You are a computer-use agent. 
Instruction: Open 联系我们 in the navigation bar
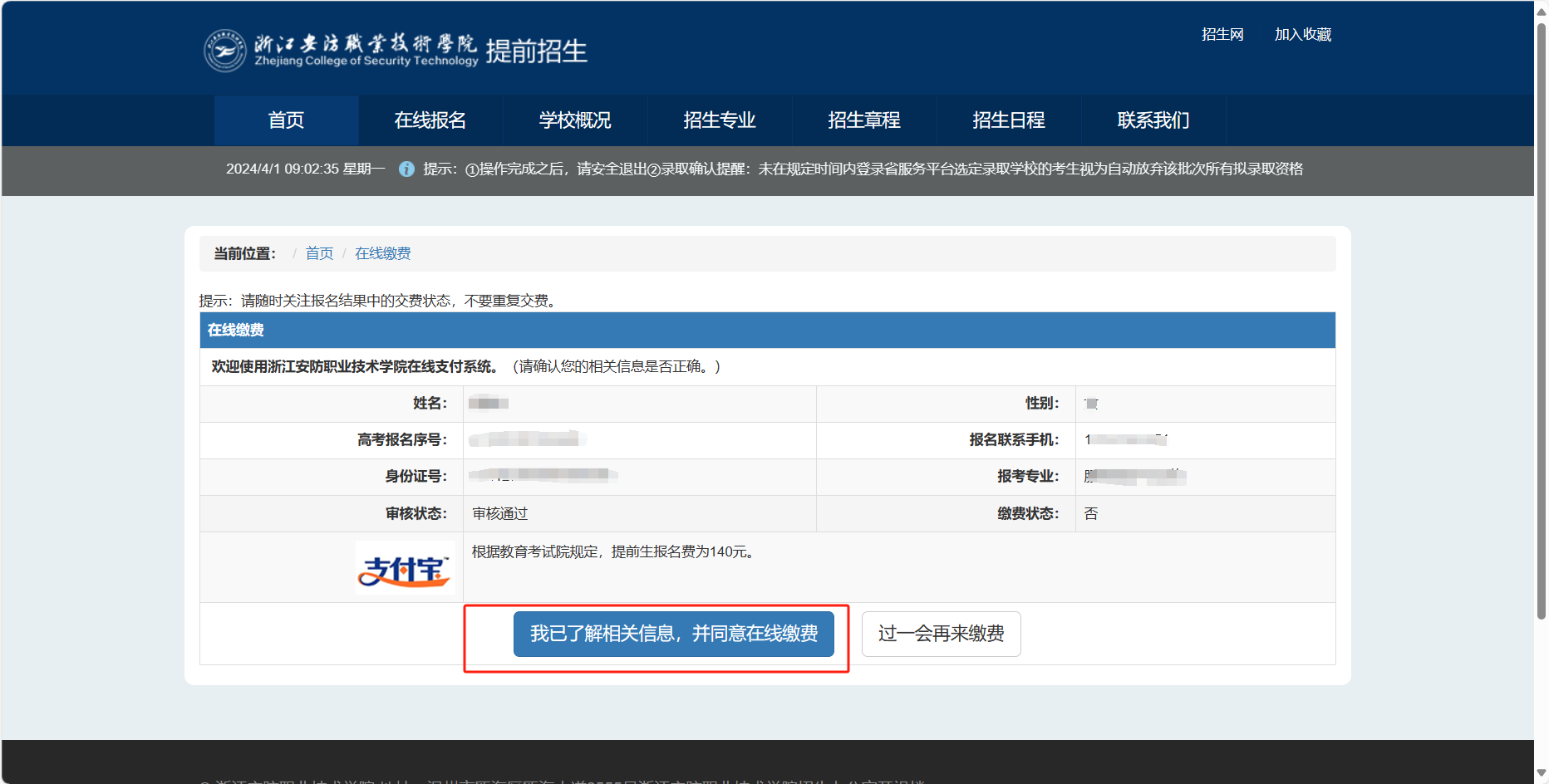1153,120
